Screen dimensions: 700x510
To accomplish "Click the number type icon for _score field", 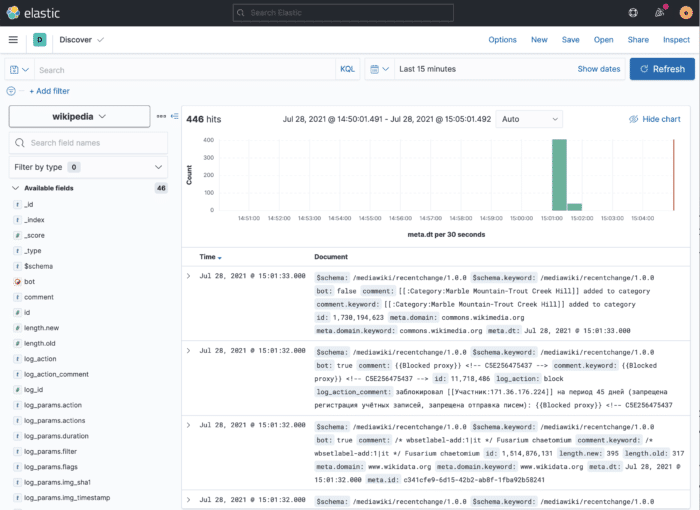I will coord(17,235).
